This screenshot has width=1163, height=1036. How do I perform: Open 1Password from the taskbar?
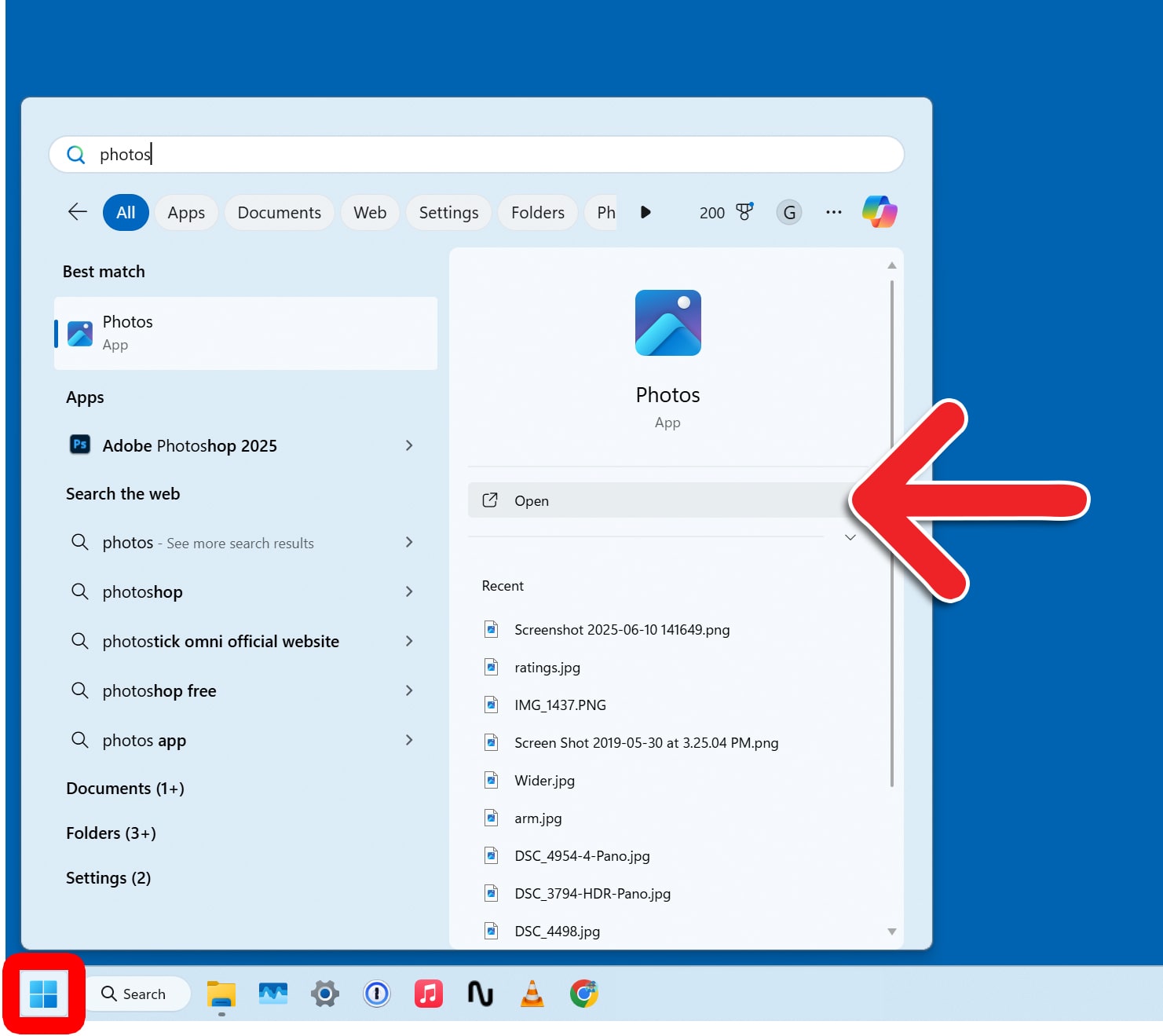[x=377, y=994]
